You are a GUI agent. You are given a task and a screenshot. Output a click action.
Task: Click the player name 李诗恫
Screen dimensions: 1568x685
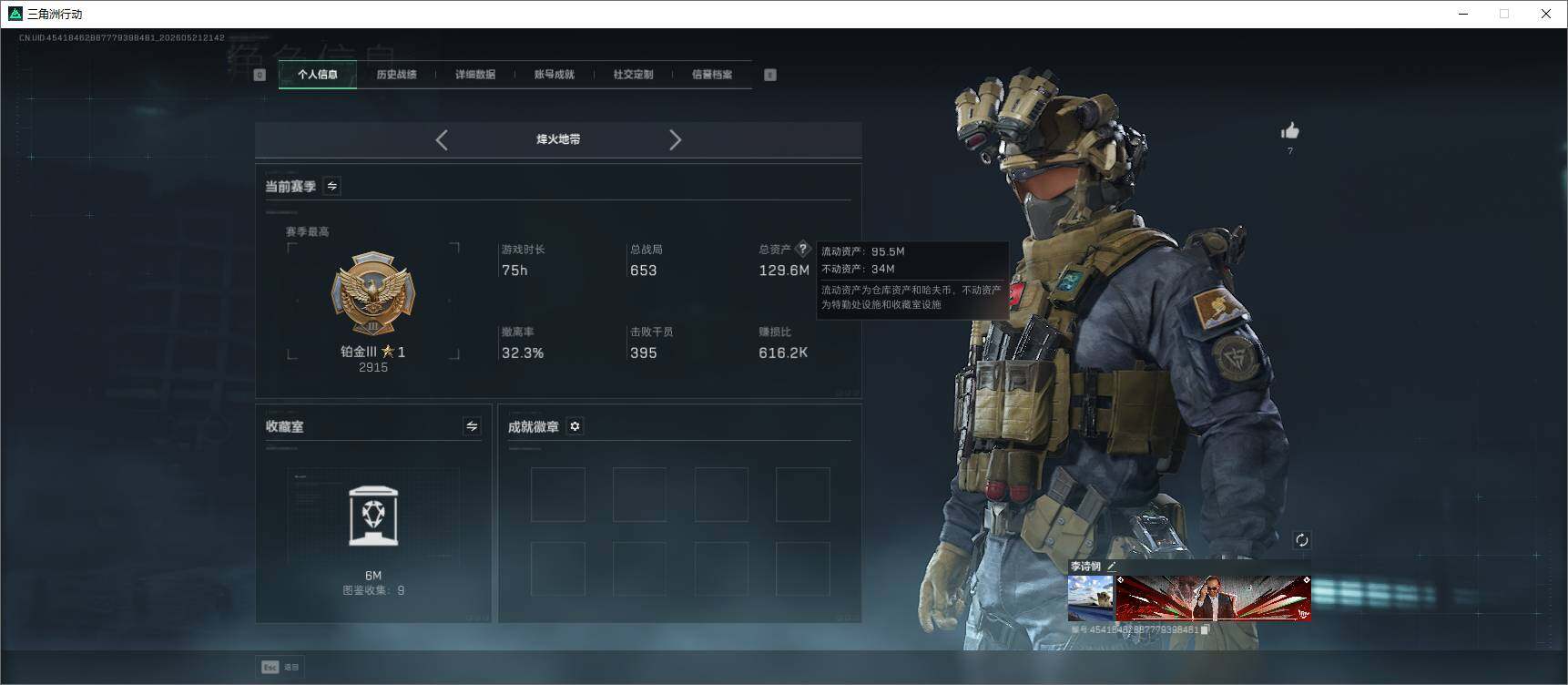tap(1085, 567)
